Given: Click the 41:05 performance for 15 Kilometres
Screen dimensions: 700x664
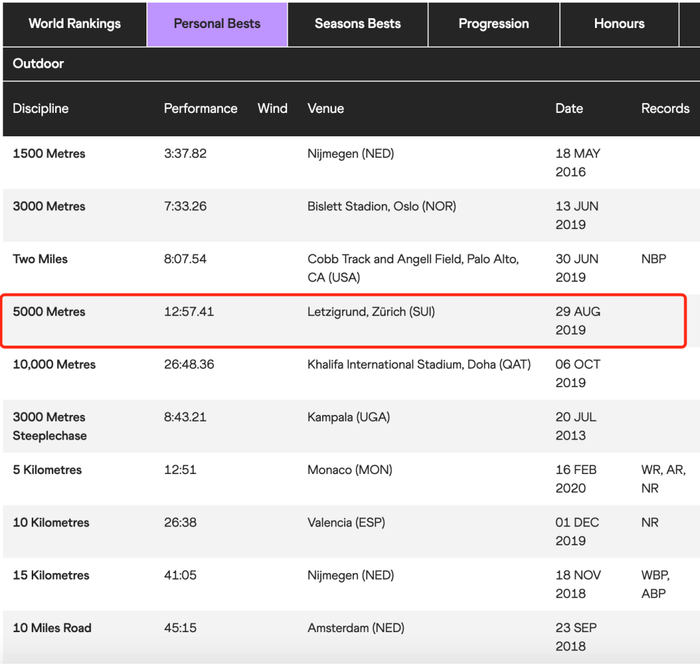Looking at the screenshot, I should (180, 575).
